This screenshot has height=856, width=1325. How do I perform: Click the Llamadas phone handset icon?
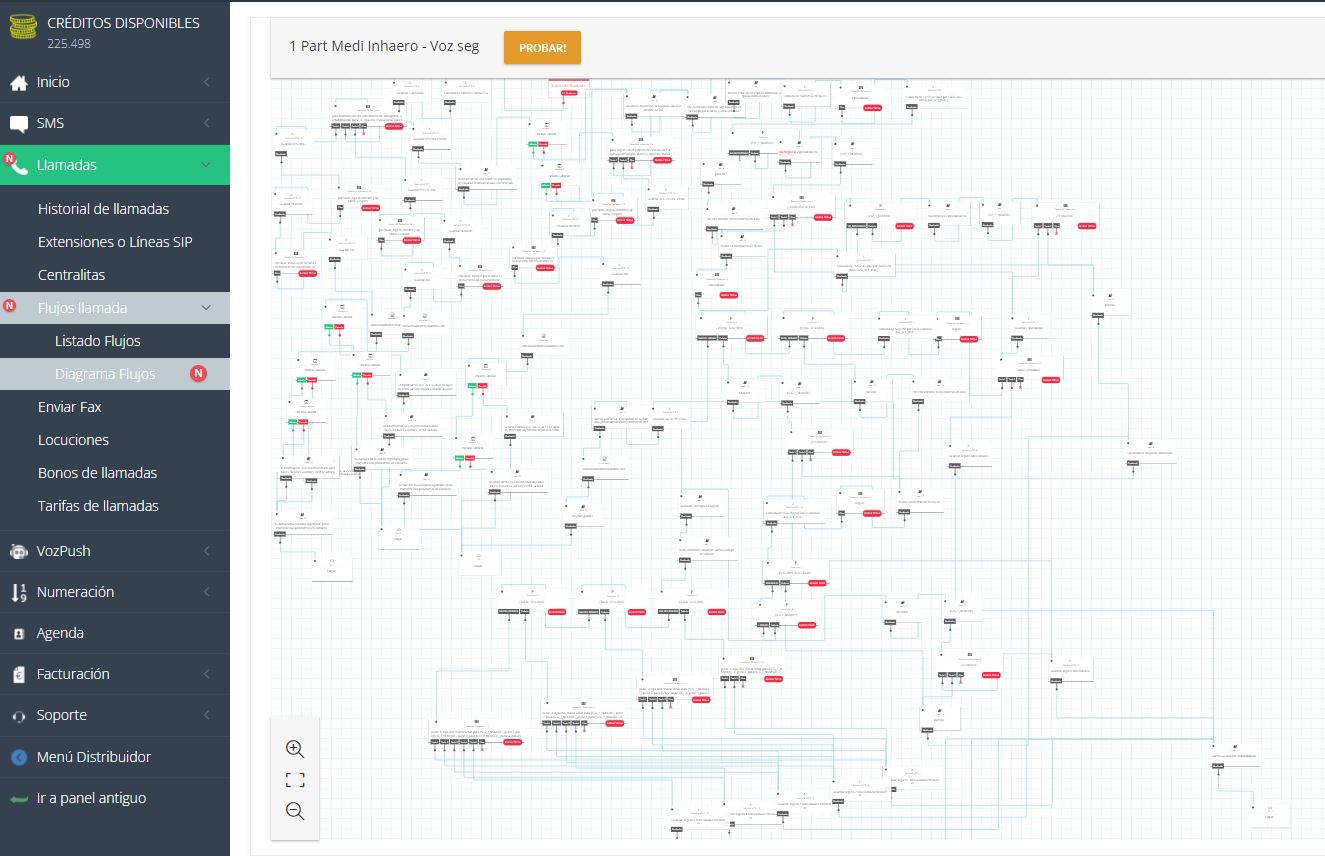19,166
